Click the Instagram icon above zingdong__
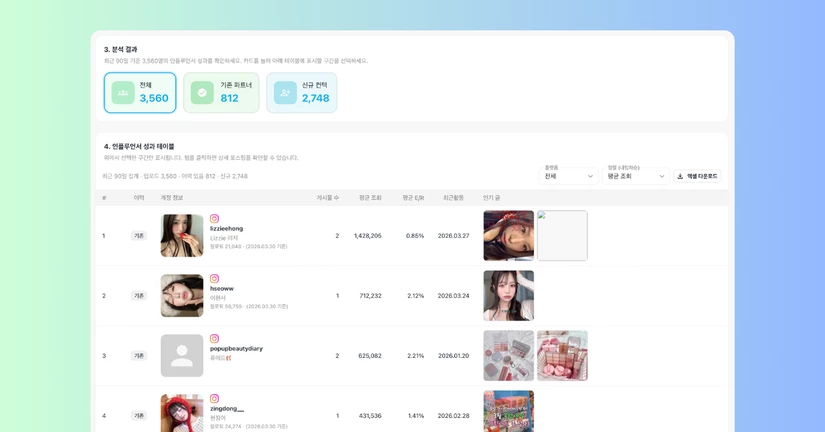The image size is (825, 432). coord(214,398)
